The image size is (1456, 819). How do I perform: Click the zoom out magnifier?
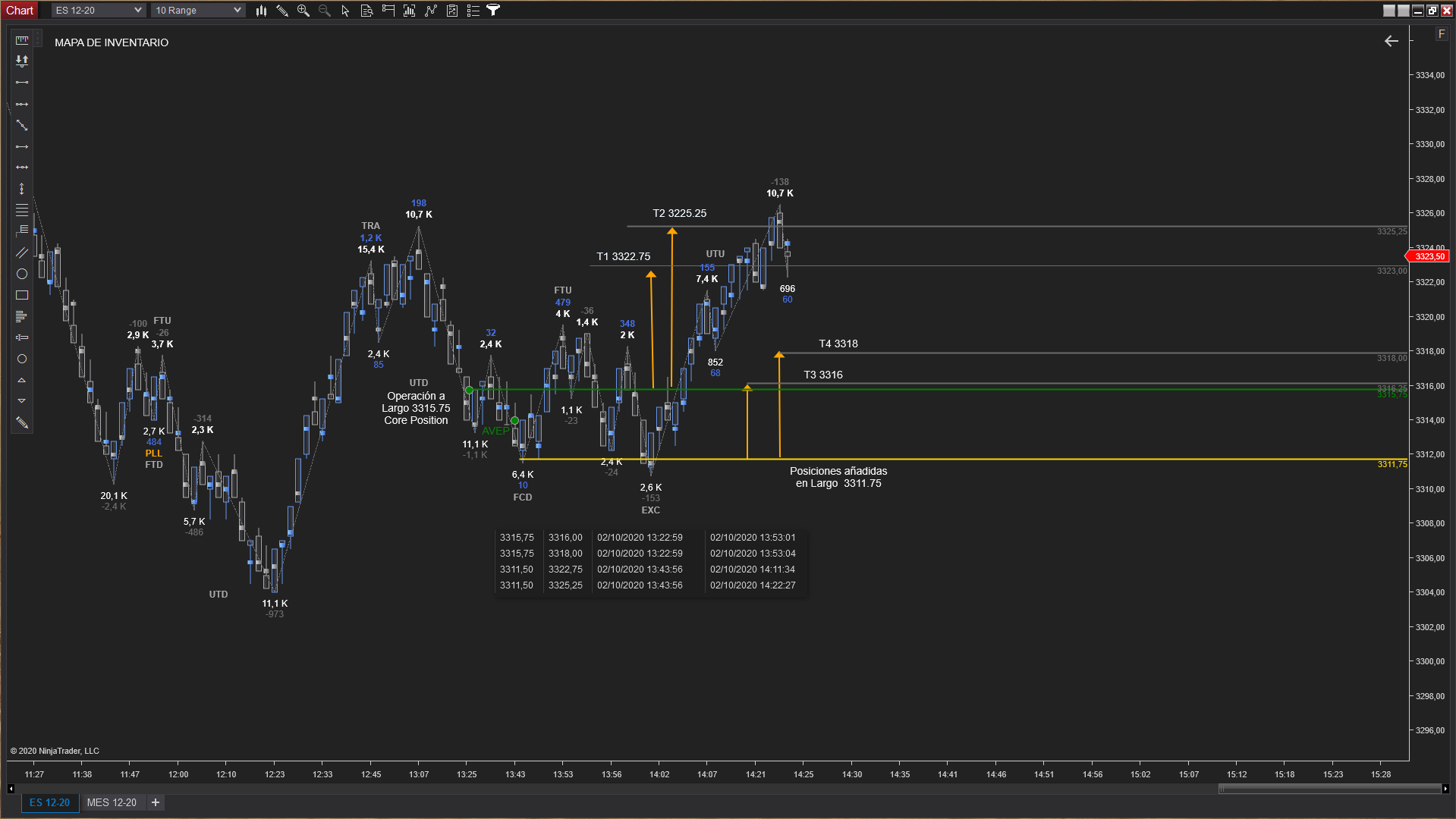click(x=325, y=11)
